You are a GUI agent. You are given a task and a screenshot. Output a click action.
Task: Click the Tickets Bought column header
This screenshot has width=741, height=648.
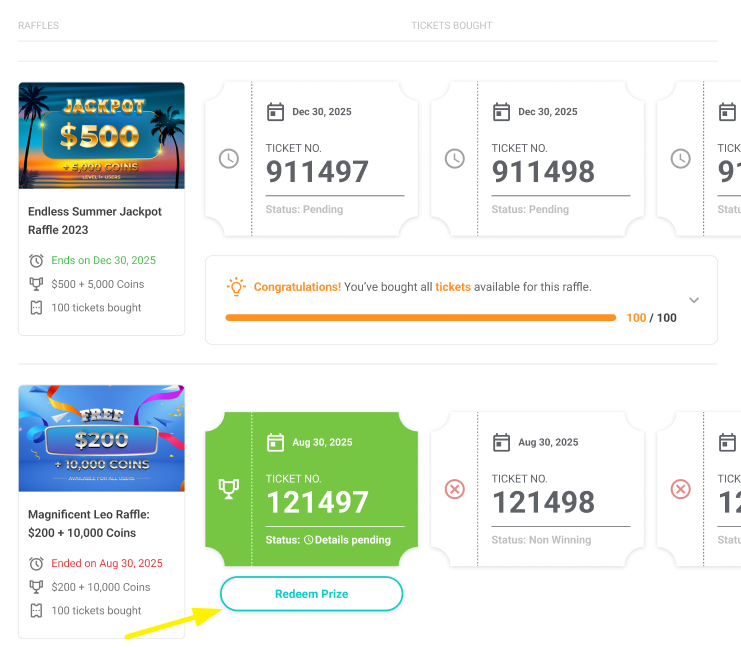point(452,26)
